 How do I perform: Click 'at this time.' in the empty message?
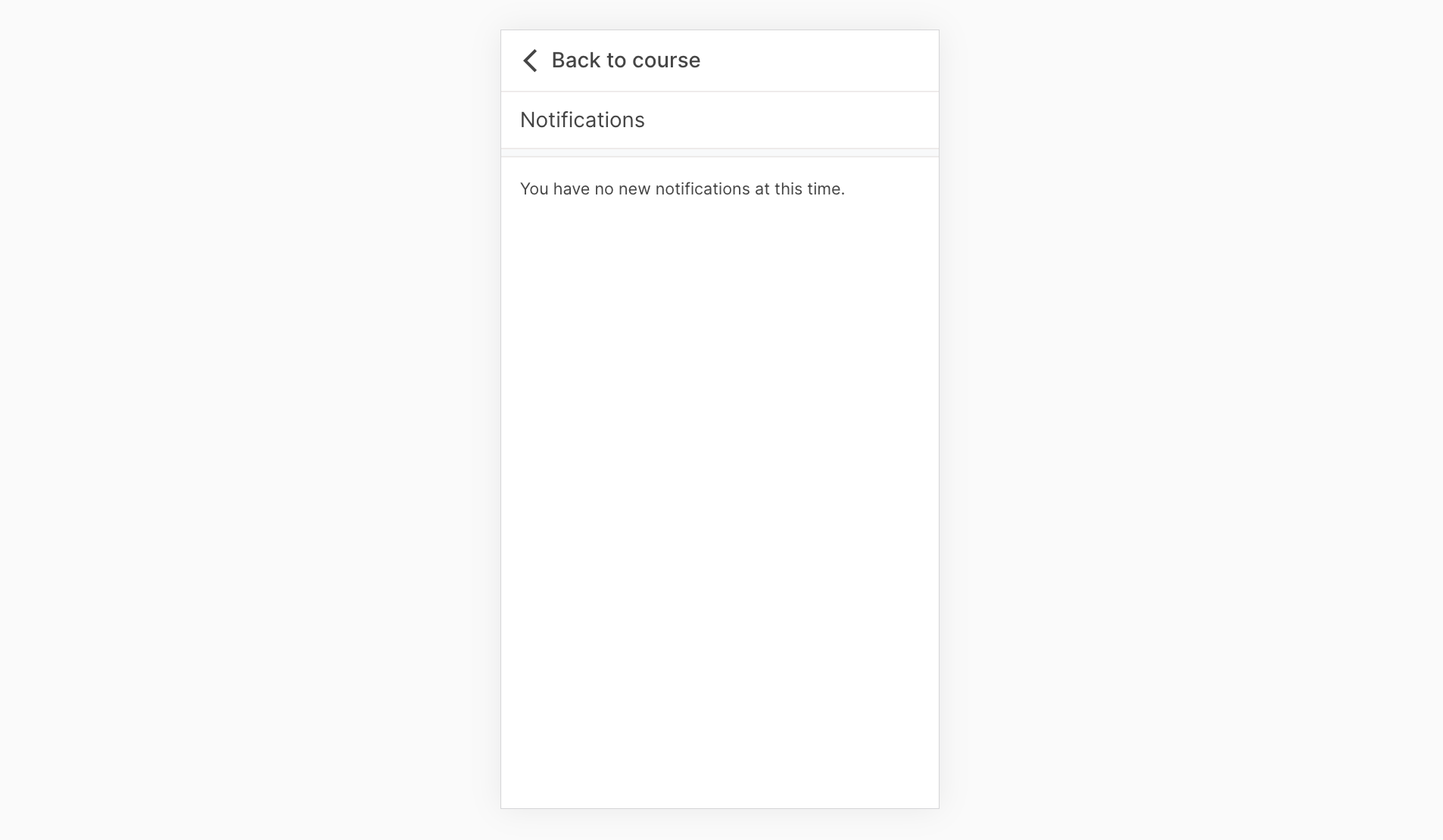(x=799, y=188)
